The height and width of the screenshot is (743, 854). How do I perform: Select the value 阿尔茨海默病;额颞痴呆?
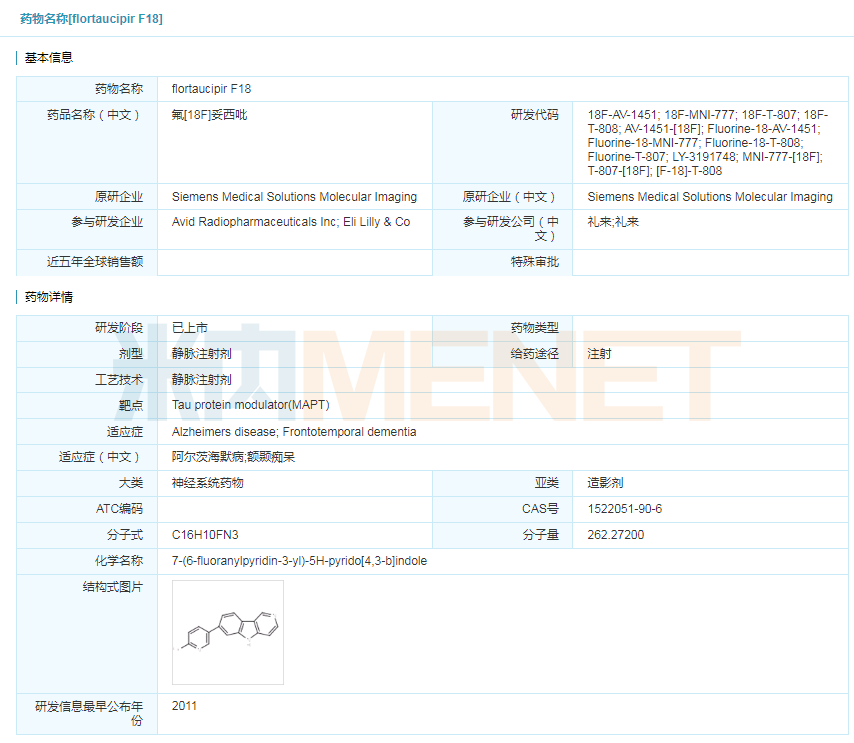click(x=233, y=457)
